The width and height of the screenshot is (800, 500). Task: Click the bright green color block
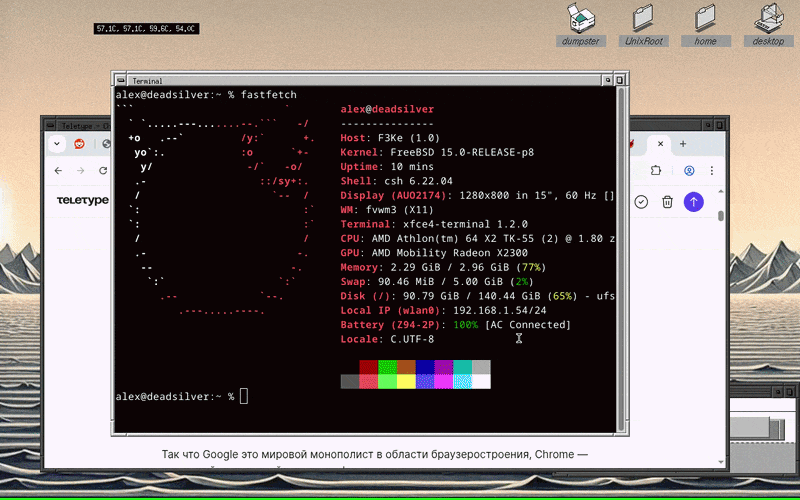pos(387,382)
